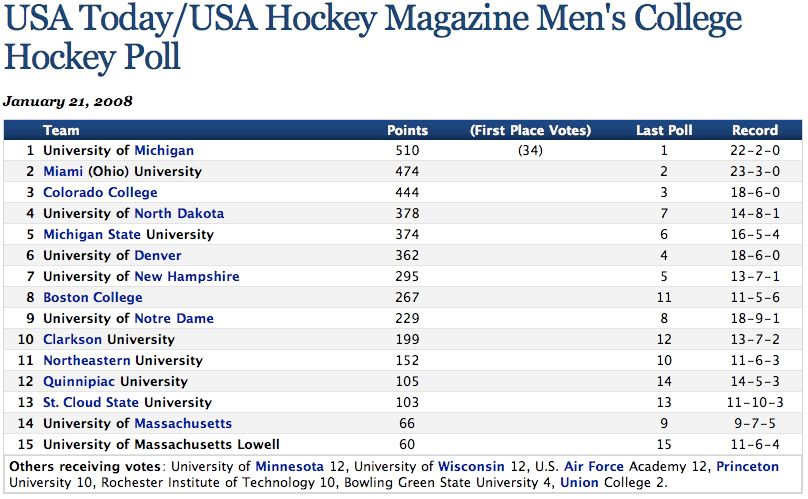The image size is (808, 499).
Task: Click the Air Force link
Action: coord(594,466)
